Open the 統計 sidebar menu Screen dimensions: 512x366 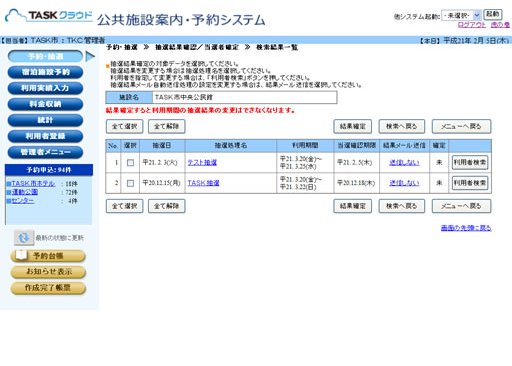[x=45, y=120]
